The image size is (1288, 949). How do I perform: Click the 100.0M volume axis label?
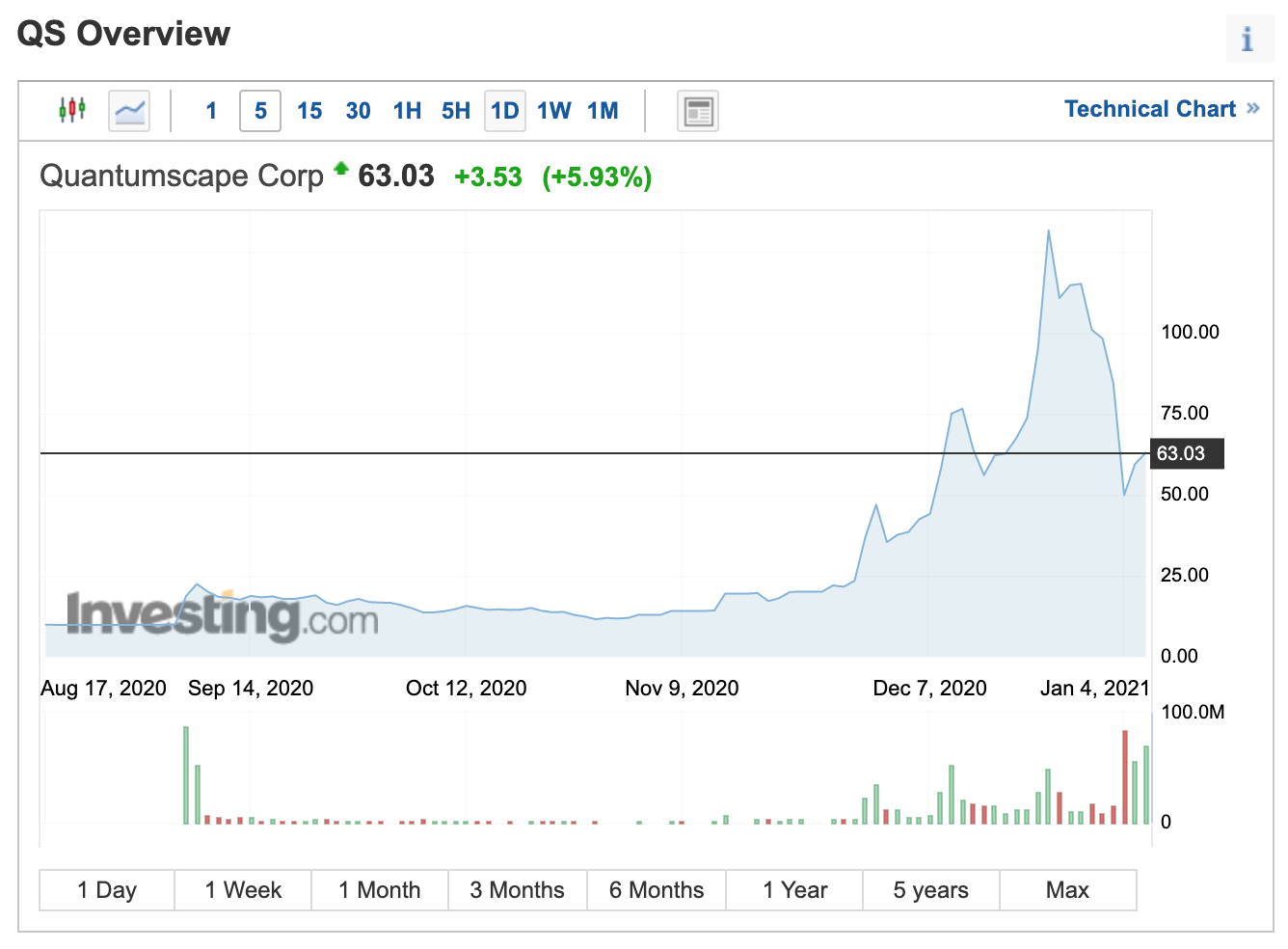1194,713
